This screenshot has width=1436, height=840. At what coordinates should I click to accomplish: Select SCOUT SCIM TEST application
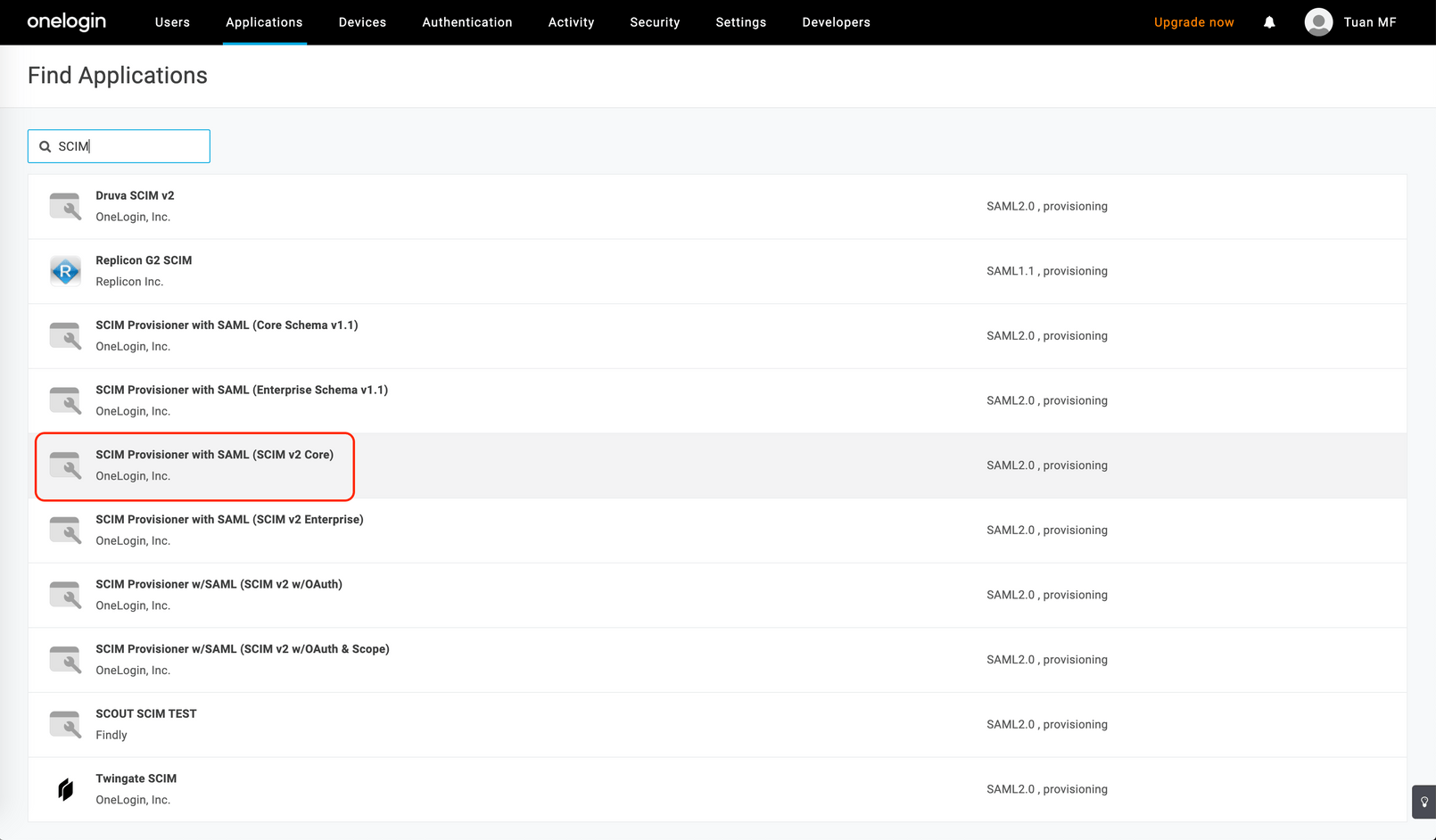pos(717,725)
